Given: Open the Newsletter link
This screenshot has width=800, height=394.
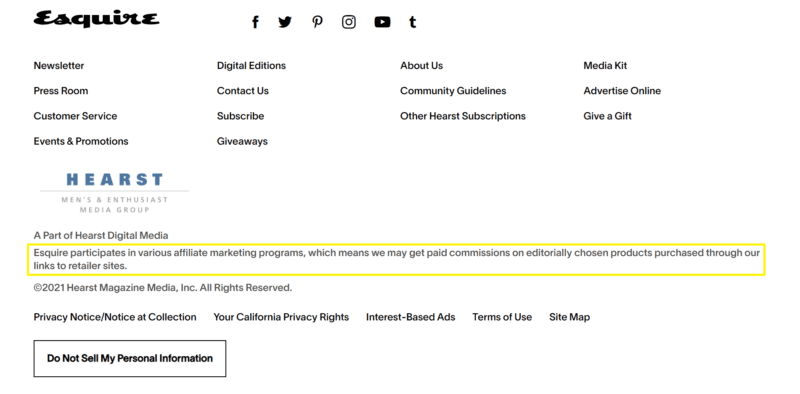Looking at the screenshot, I should [59, 66].
